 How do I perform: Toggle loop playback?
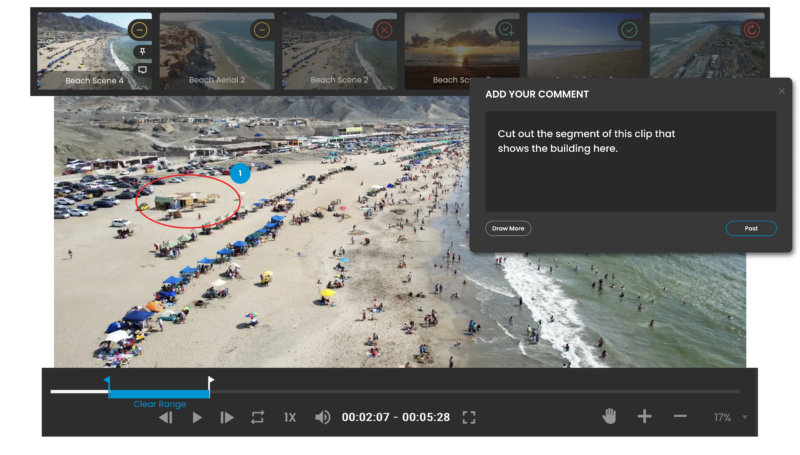258,418
